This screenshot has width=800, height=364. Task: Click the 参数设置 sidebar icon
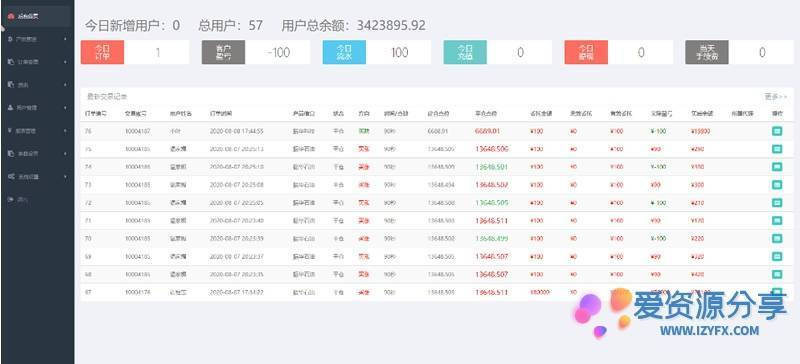pyautogui.click(x=11, y=153)
